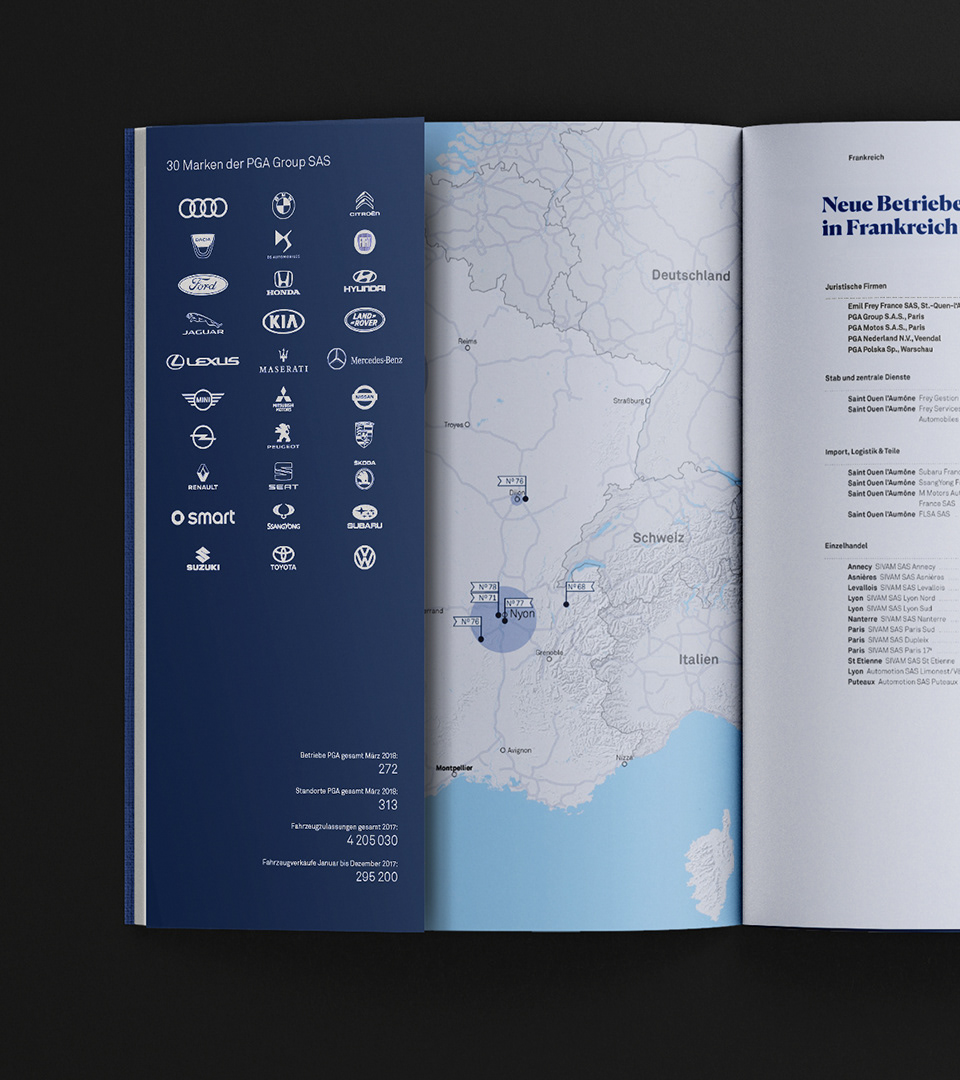This screenshot has width=960, height=1080.
Task: Click the Mitsubishi three-diamond logo
Action: coord(283,399)
